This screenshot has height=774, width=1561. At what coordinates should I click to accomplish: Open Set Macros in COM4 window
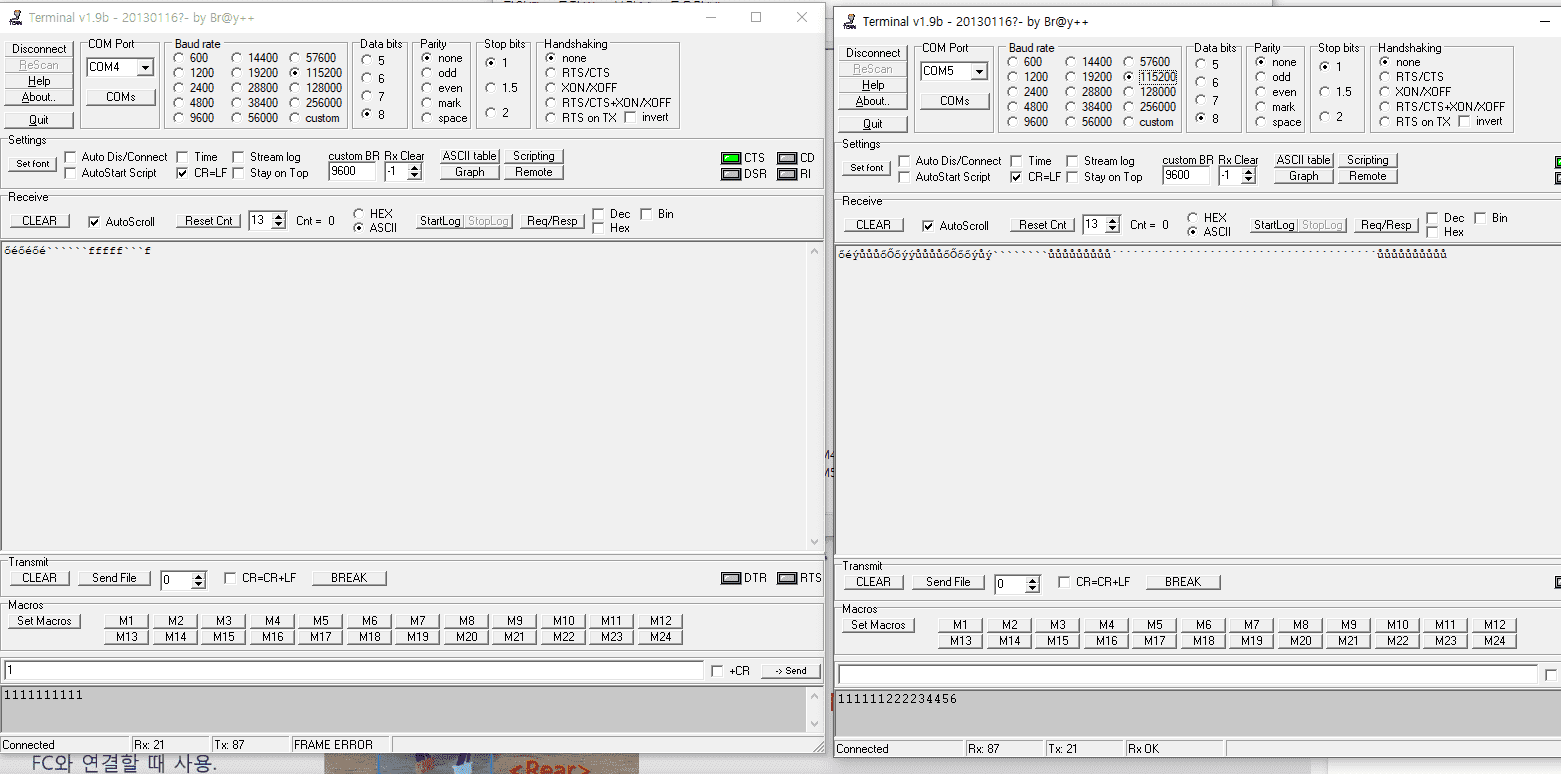pos(45,621)
